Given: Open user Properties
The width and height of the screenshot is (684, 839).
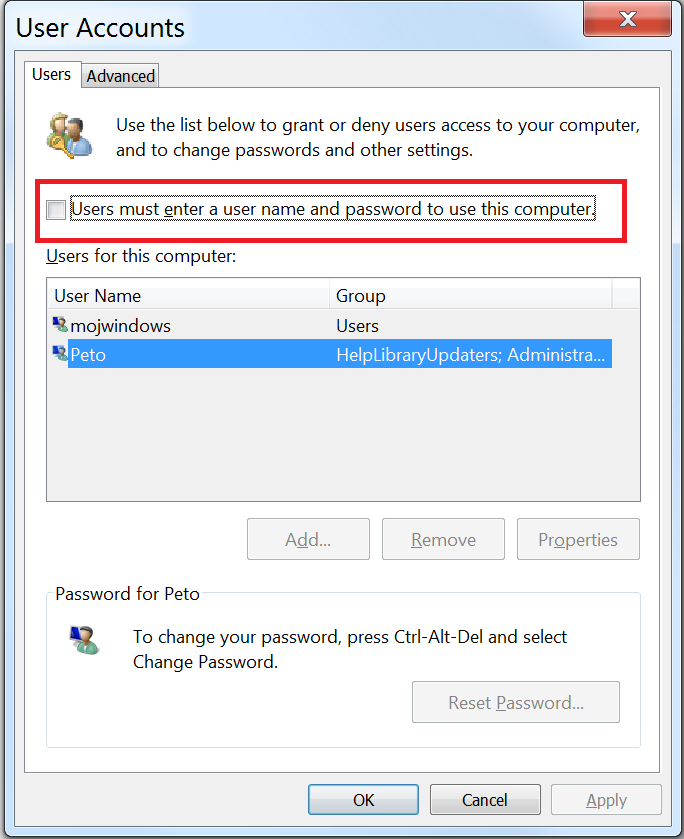Looking at the screenshot, I should point(578,539).
